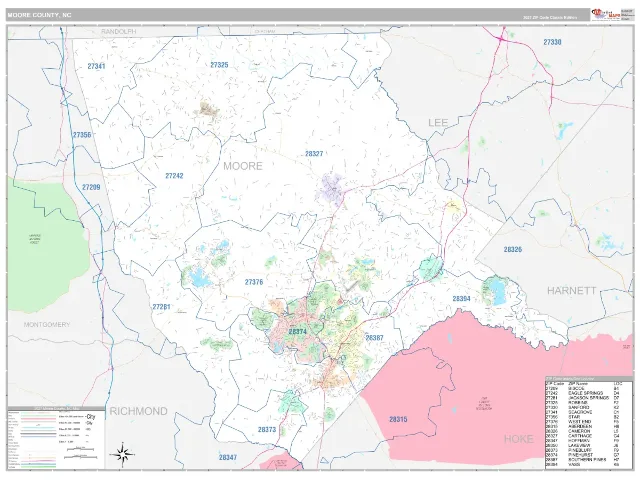Image resolution: width=640 pixels, height=480 pixels.
Task: Select ZIP code label 28374
Action: [x=297, y=331]
